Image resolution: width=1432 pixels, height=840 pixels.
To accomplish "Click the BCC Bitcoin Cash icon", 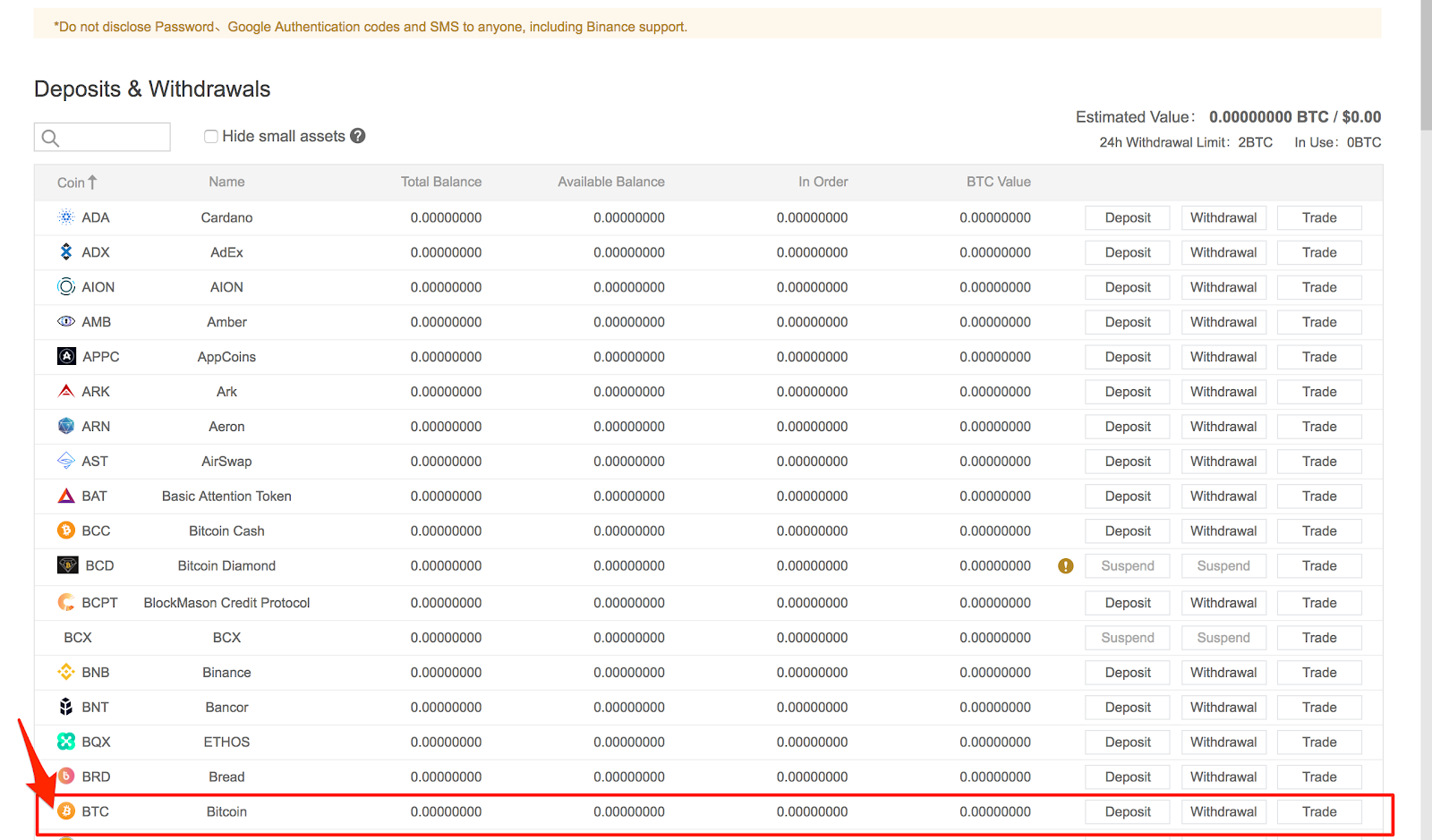I will (x=66, y=531).
